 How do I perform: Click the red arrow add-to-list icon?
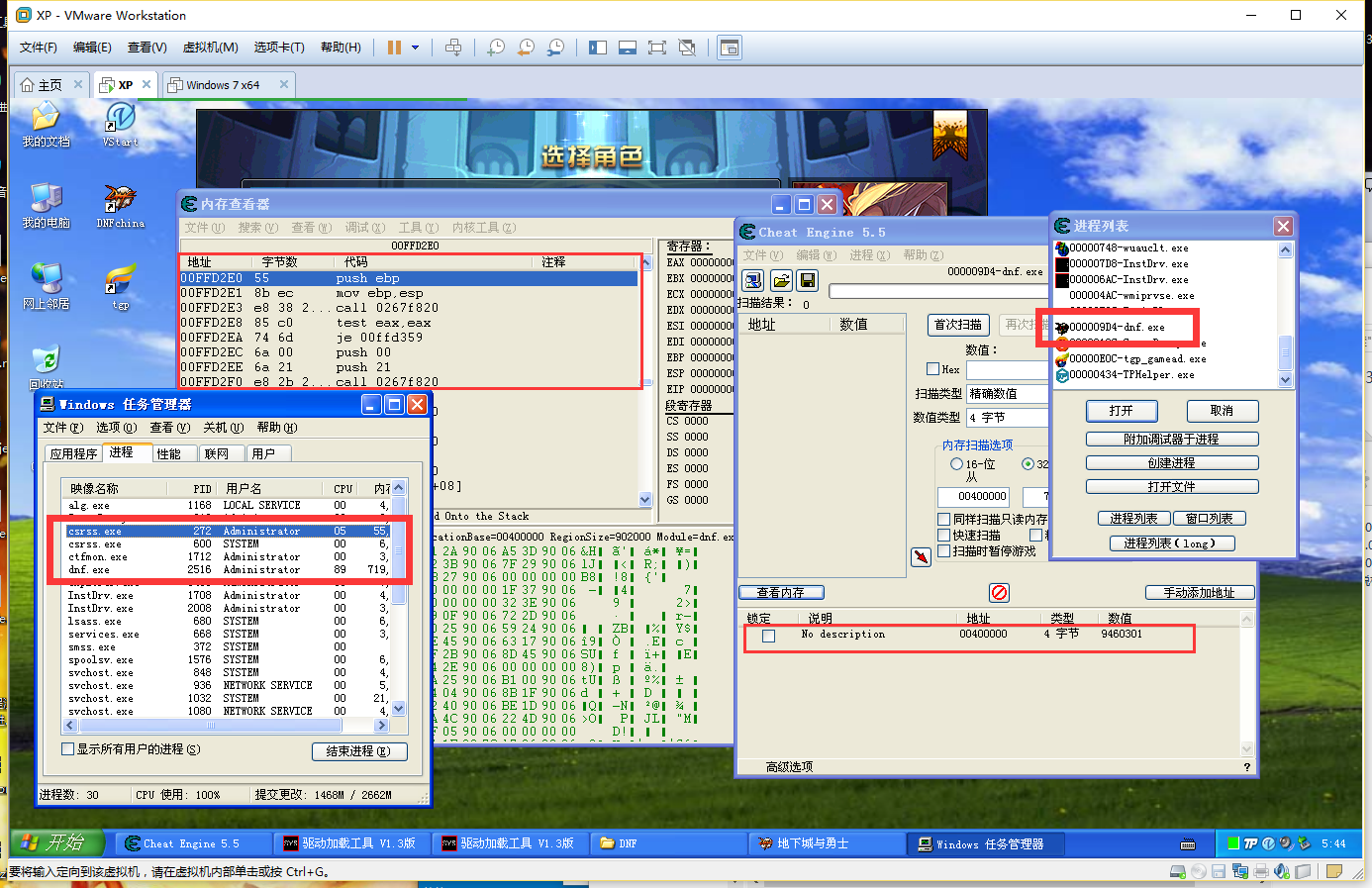click(x=921, y=557)
